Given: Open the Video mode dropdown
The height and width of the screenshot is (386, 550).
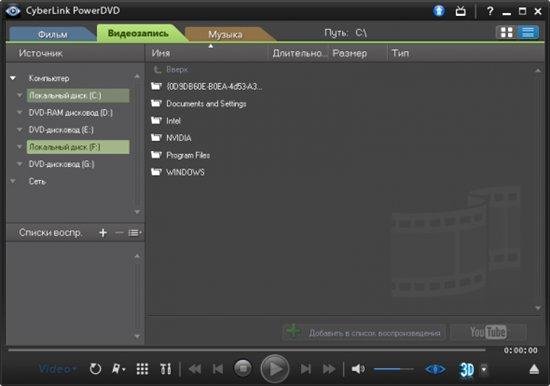Looking at the screenshot, I should (x=58, y=369).
